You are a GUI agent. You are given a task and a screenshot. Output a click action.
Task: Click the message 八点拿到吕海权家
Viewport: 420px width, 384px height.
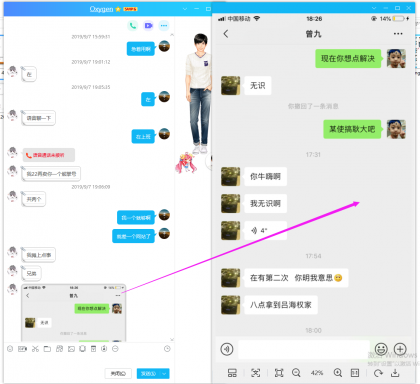[x=281, y=305]
